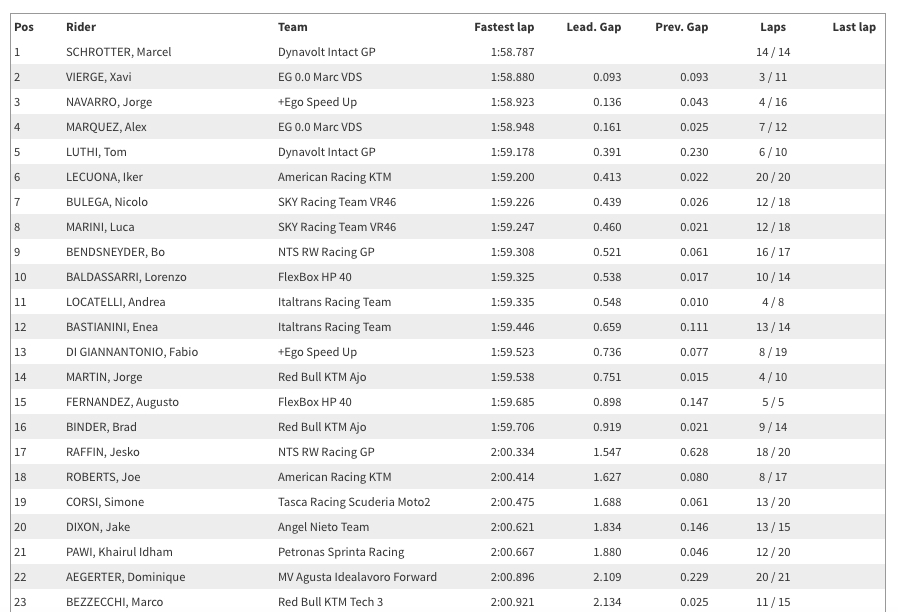Click the Petronas Sprinta Racing team

341,552
